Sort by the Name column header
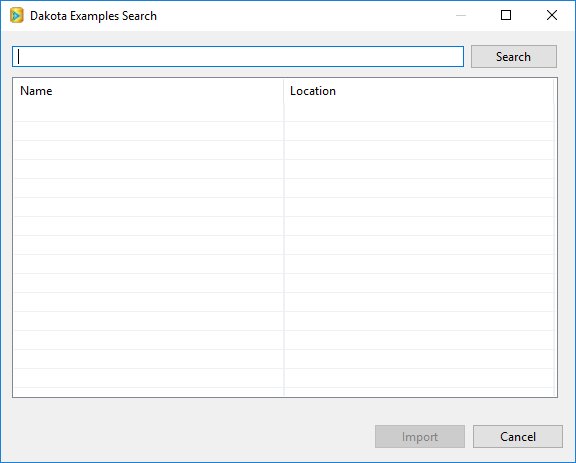This screenshot has width=576, height=463. click(148, 91)
